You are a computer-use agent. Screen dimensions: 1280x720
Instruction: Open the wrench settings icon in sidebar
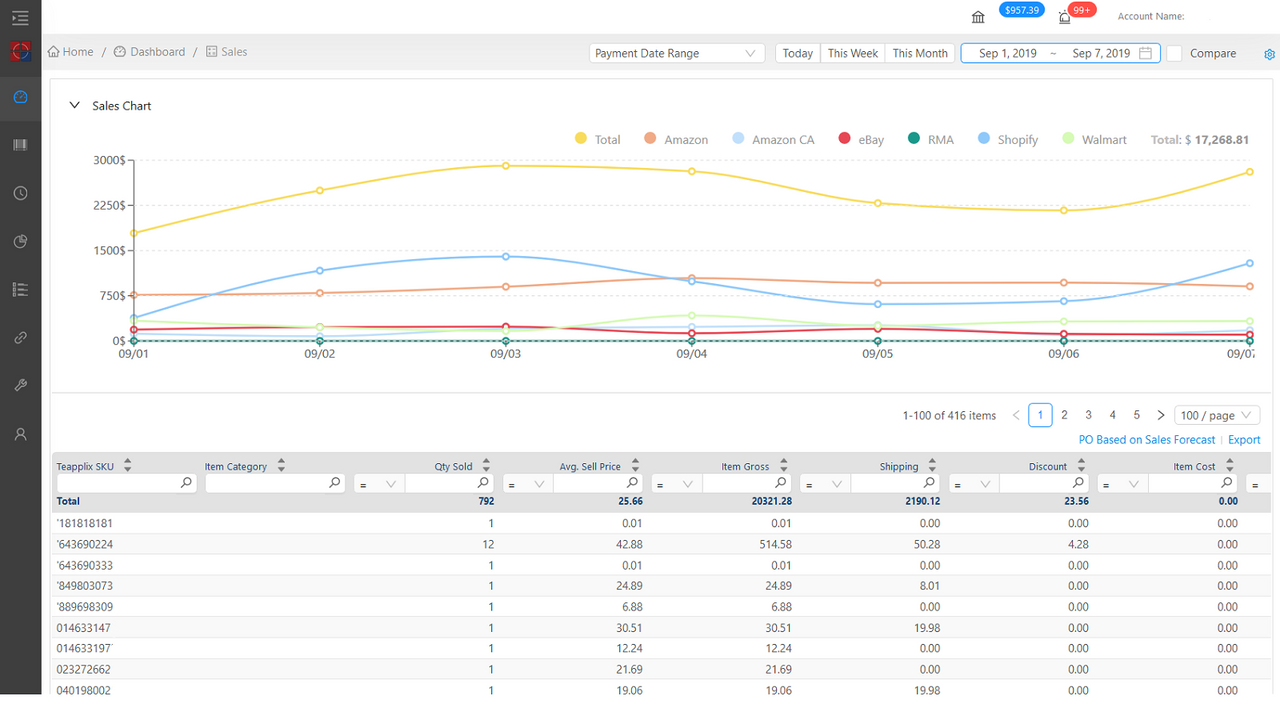tap(20, 385)
